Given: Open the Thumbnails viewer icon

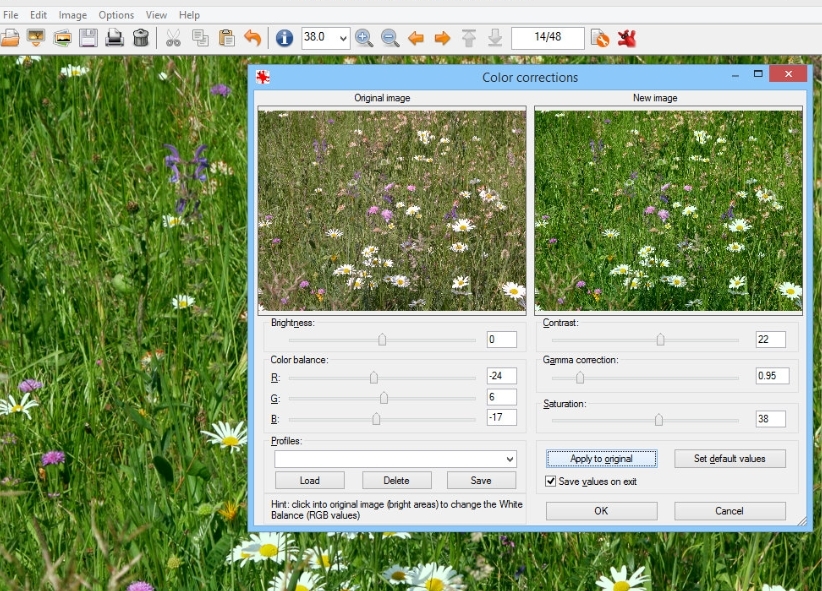Looking at the screenshot, I should 62,38.
